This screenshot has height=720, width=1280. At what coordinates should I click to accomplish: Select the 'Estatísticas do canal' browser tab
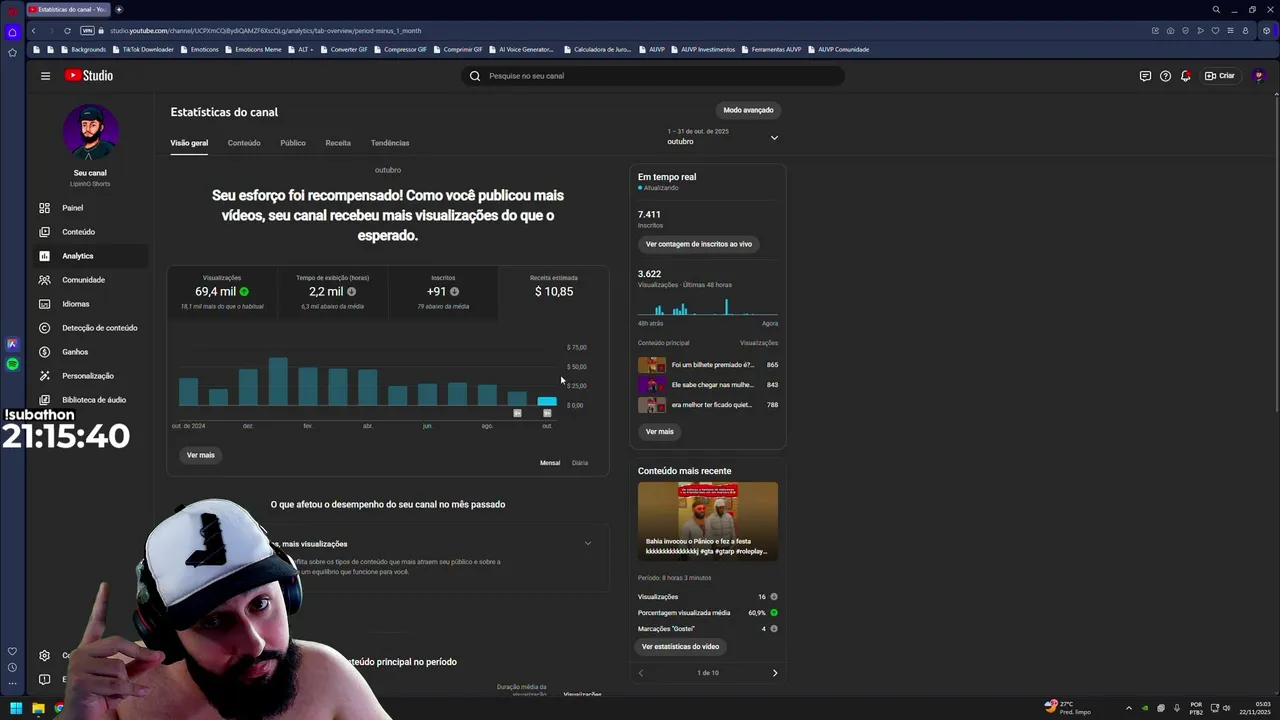(x=68, y=9)
